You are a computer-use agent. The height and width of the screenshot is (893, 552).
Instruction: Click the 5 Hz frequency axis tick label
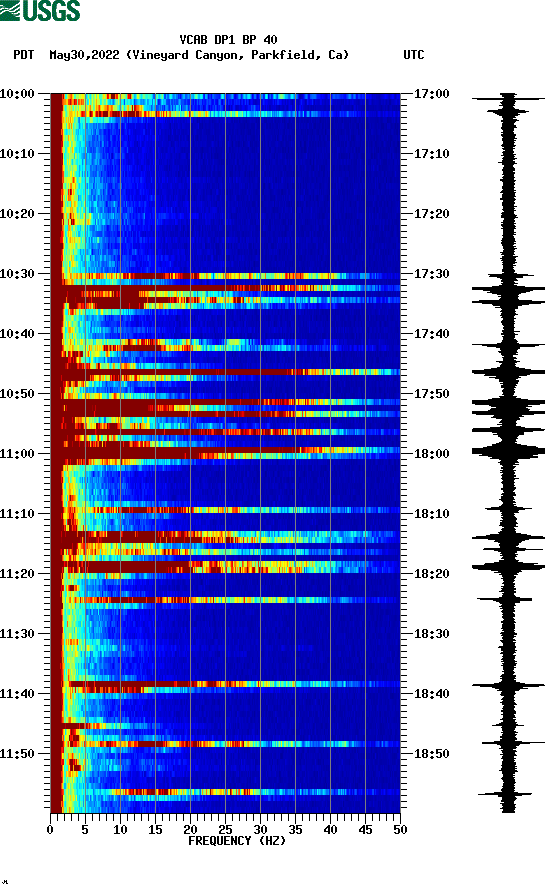(x=85, y=830)
